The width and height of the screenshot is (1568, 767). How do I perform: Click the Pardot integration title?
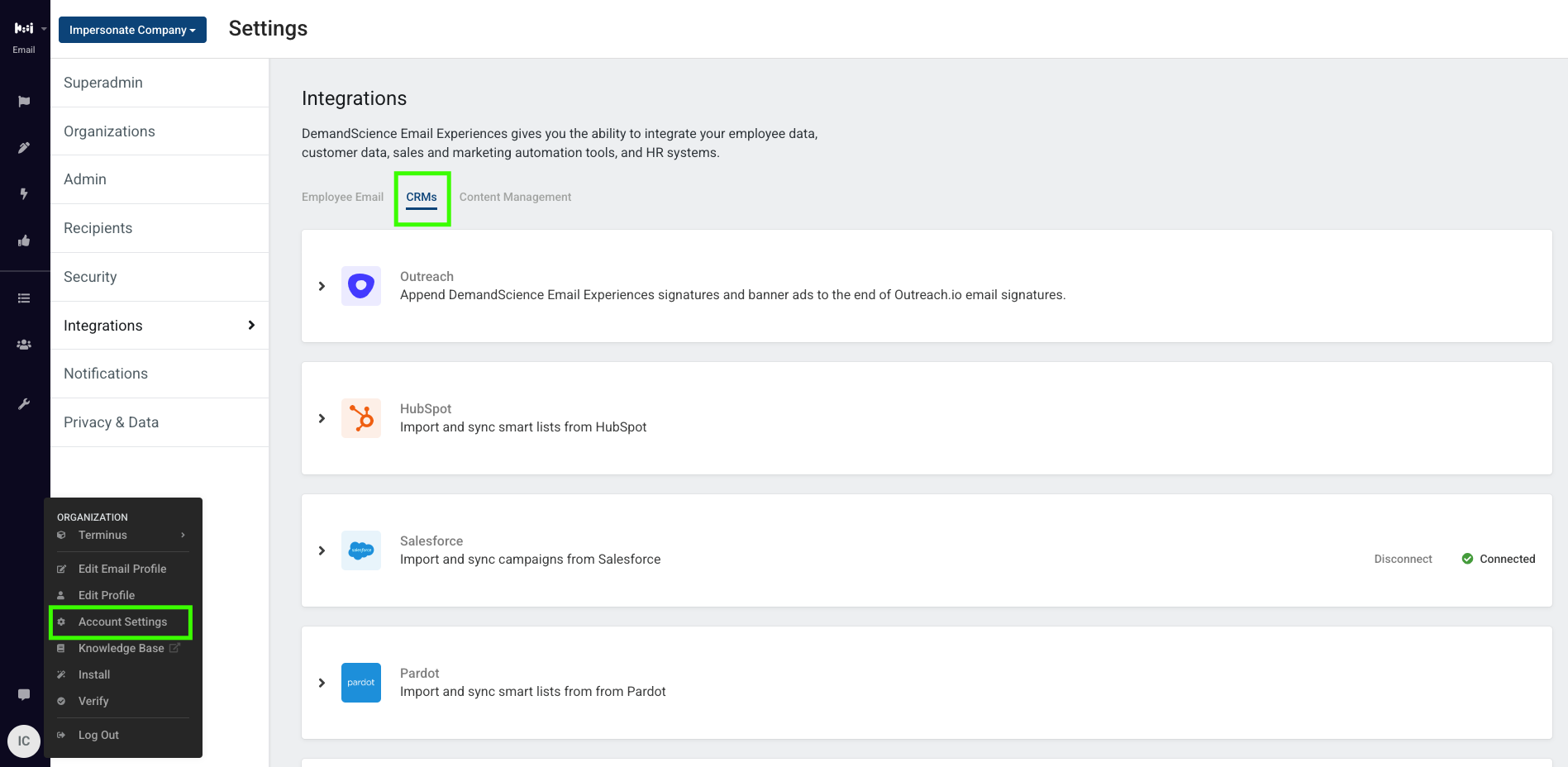pyautogui.click(x=420, y=674)
